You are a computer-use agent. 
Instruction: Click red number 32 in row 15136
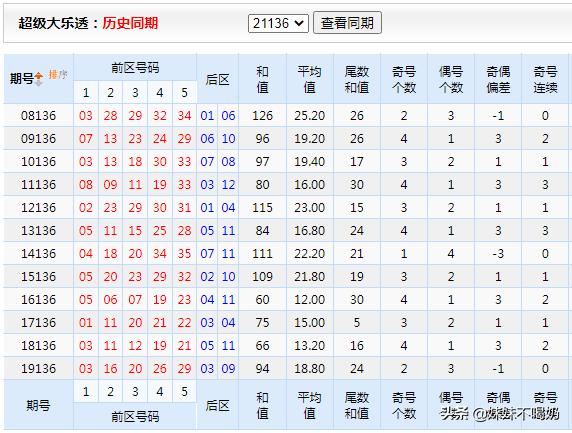(x=185, y=277)
